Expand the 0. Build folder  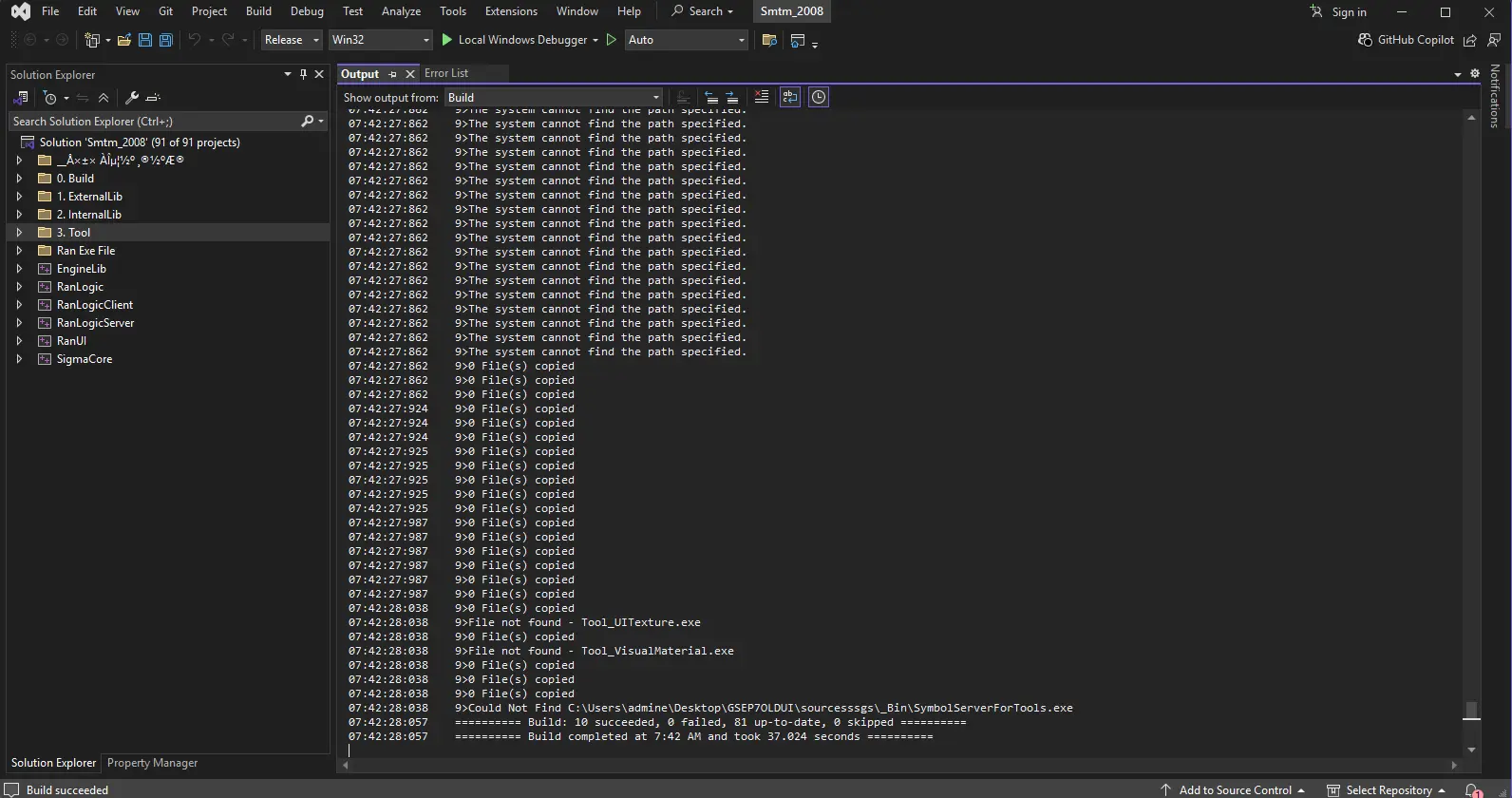[x=19, y=179]
